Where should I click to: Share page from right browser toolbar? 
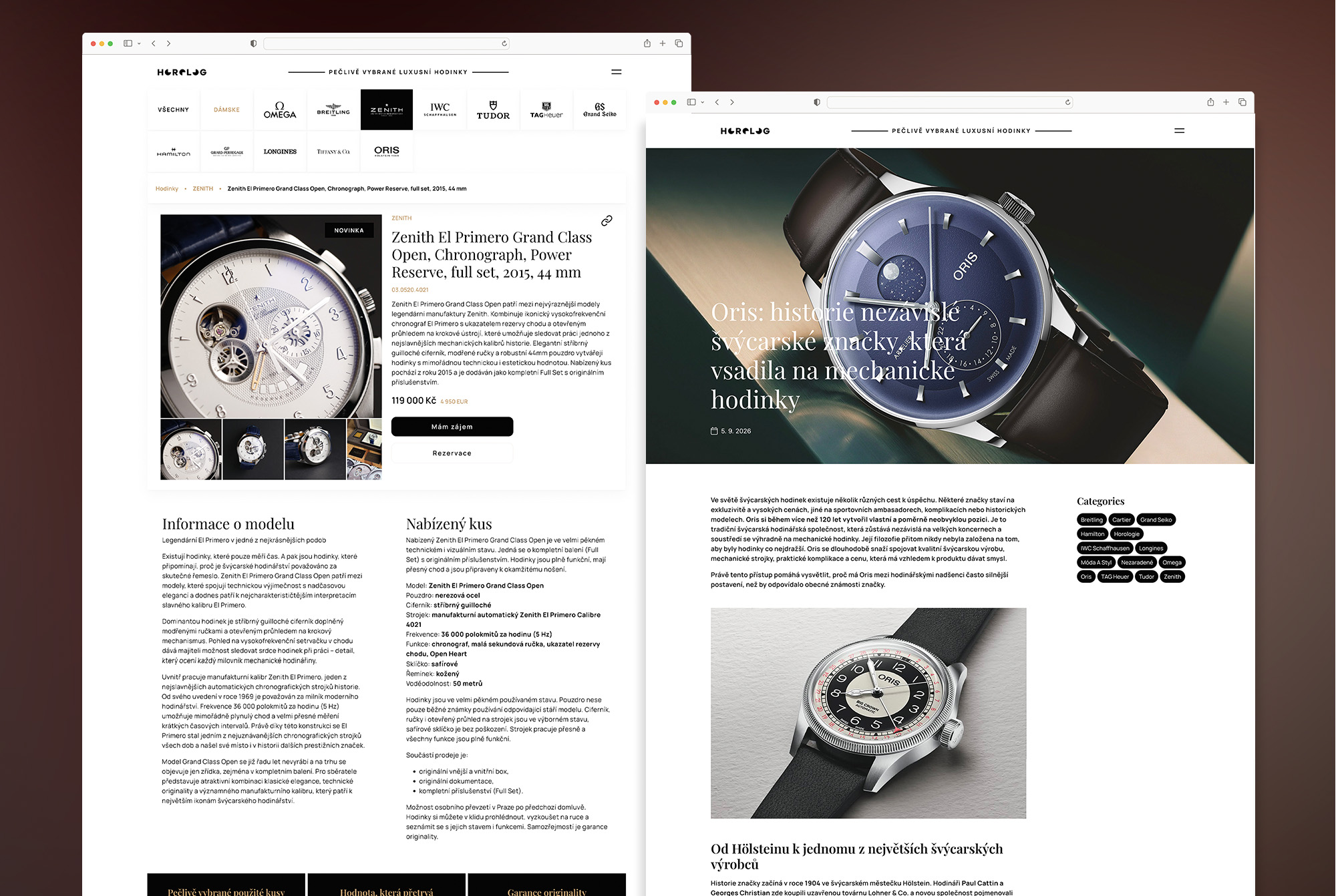[1210, 102]
